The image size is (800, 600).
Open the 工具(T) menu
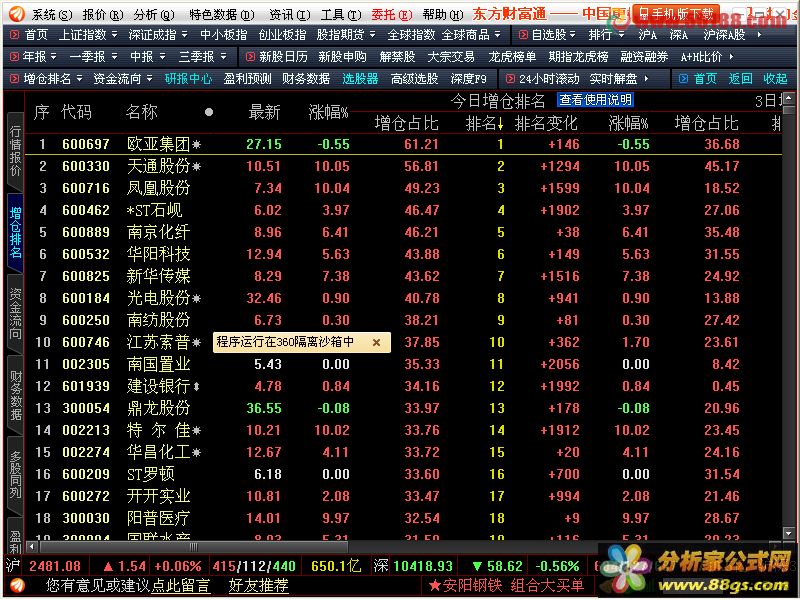pos(341,14)
